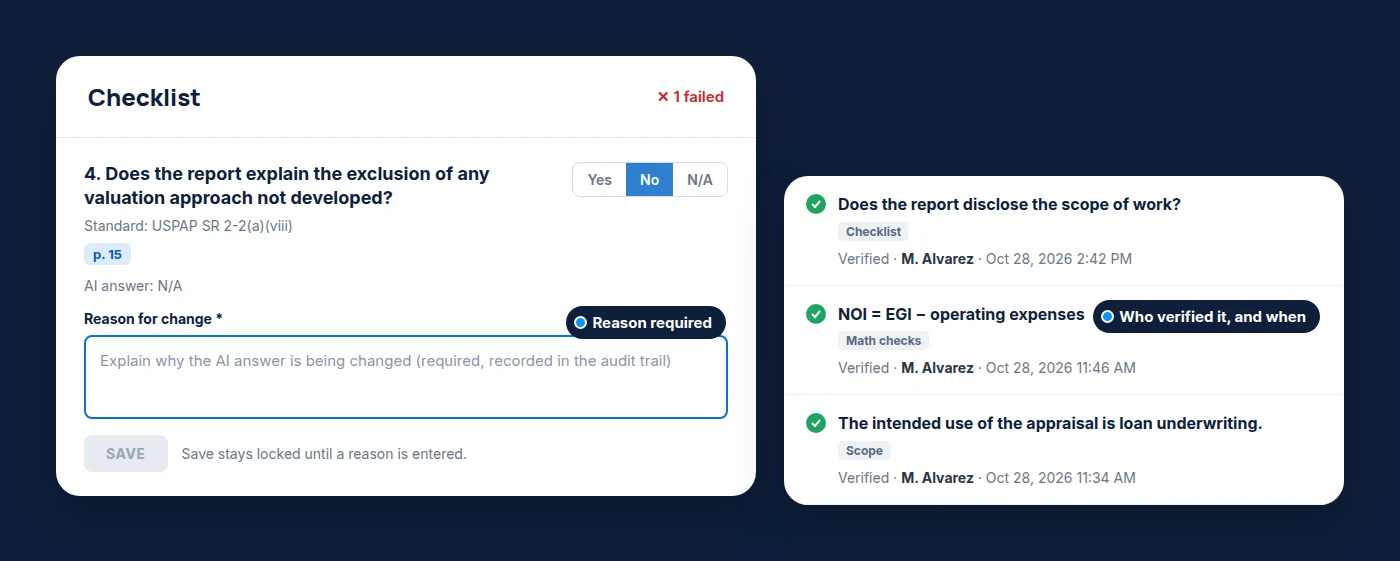Click the Reason required callout
Image resolution: width=1400 pixels, height=561 pixels.
(646, 323)
